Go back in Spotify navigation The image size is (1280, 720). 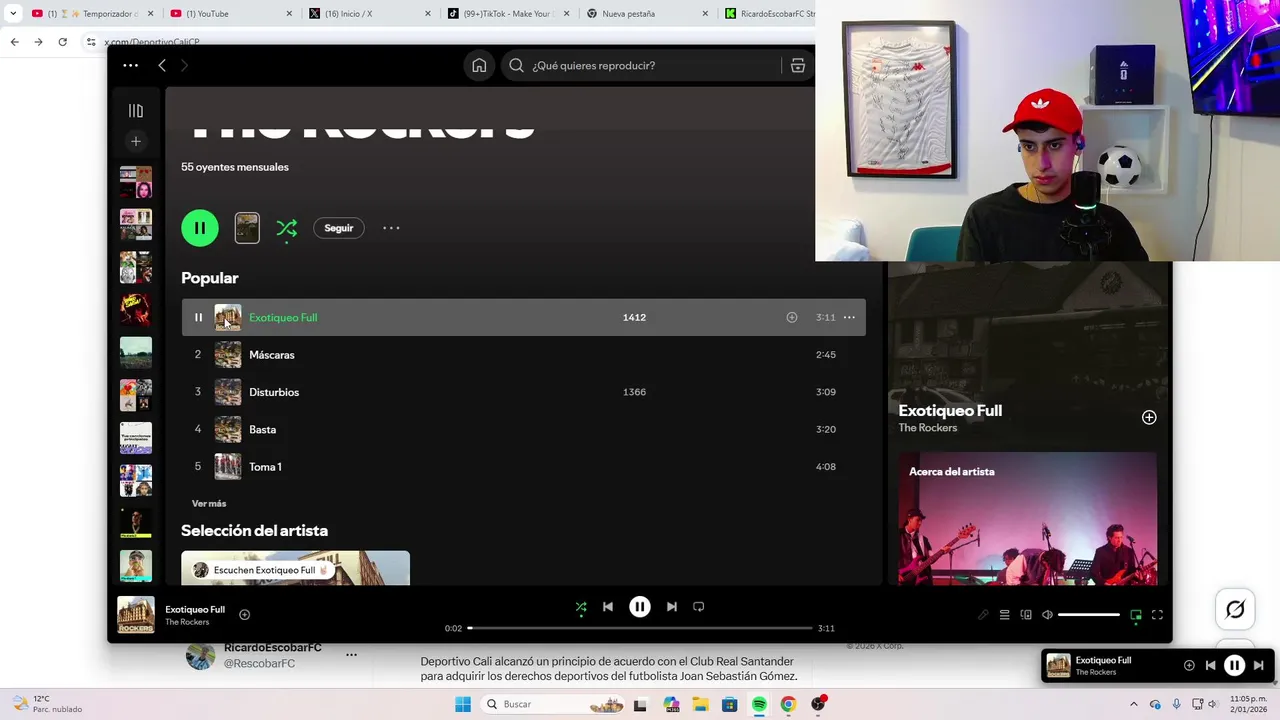tap(162, 65)
